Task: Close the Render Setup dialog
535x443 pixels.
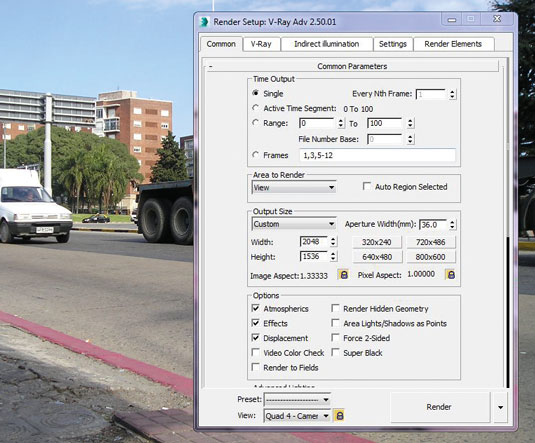Action: coord(497,19)
